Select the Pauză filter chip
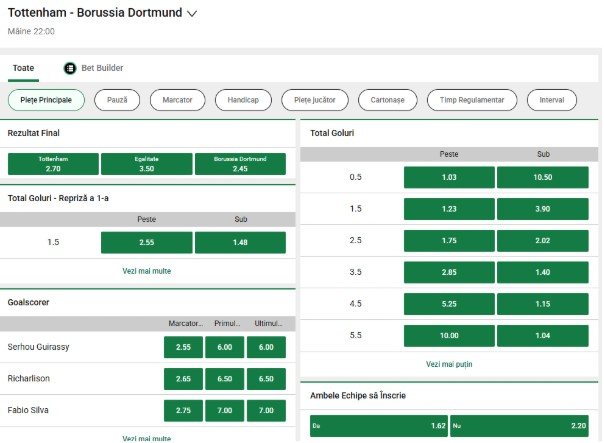 pyautogui.click(x=117, y=100)
